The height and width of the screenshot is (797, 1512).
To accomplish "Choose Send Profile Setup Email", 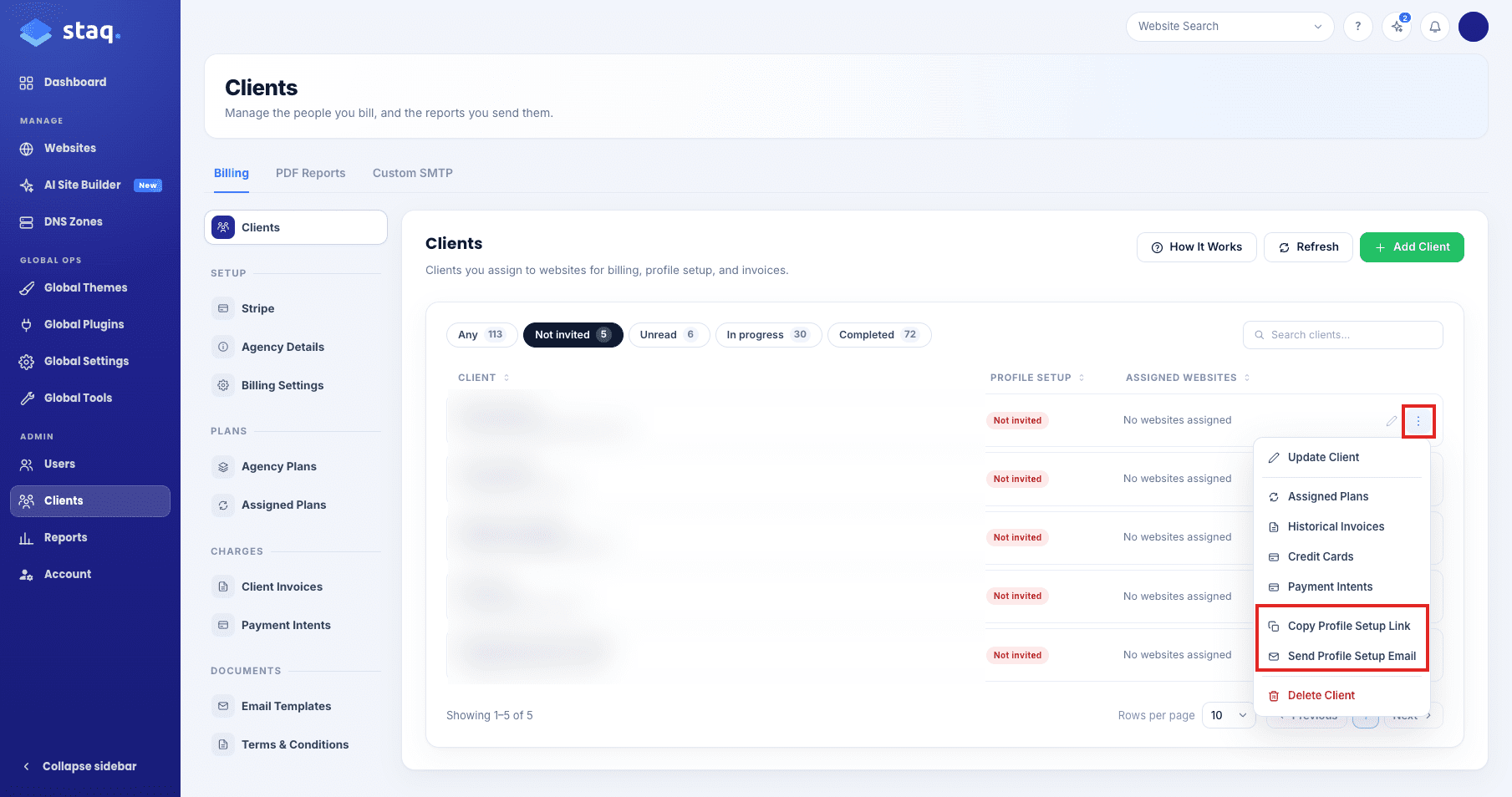I will click(1342, 656).
